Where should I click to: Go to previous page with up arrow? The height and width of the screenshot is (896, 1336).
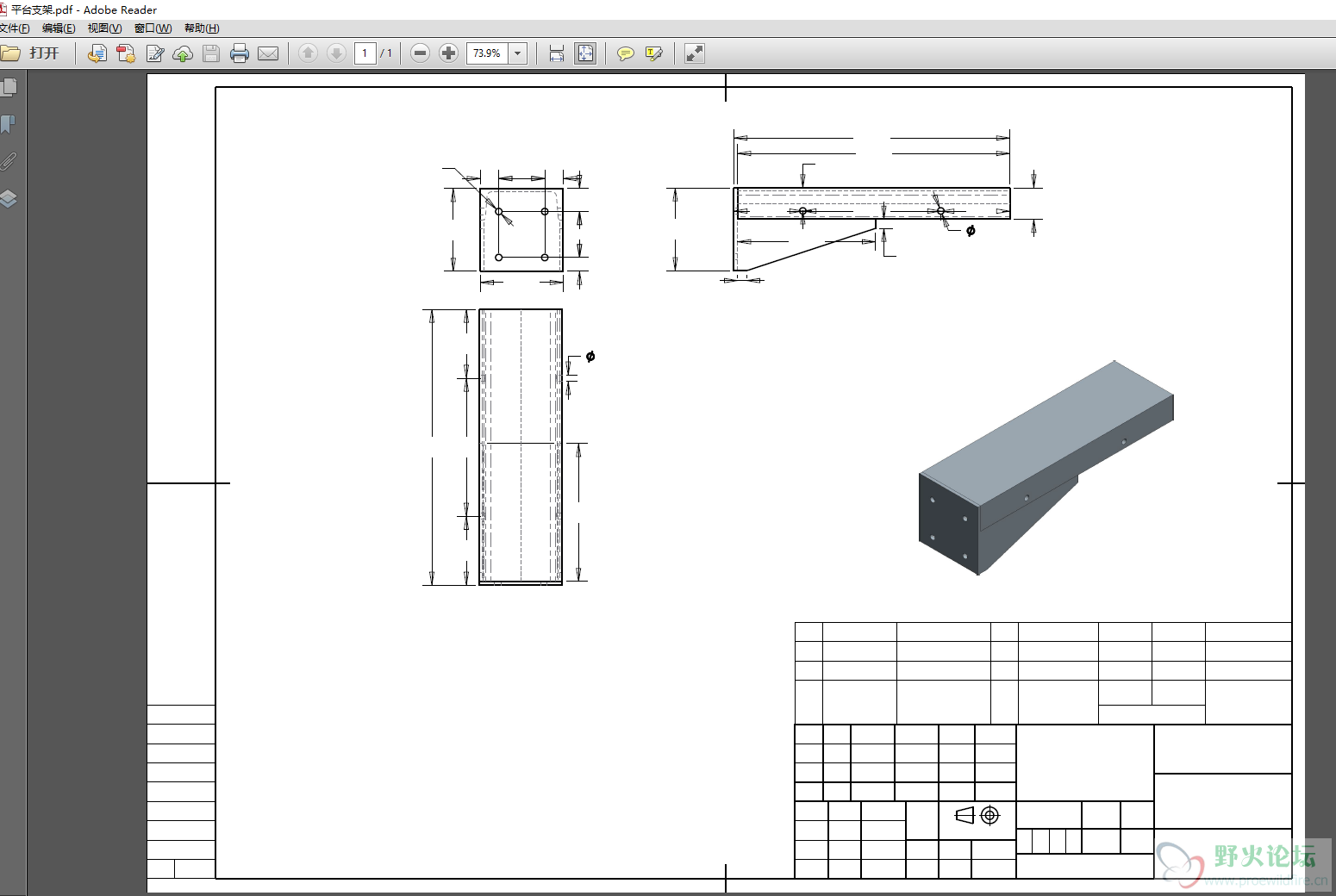tap(308, 53)
